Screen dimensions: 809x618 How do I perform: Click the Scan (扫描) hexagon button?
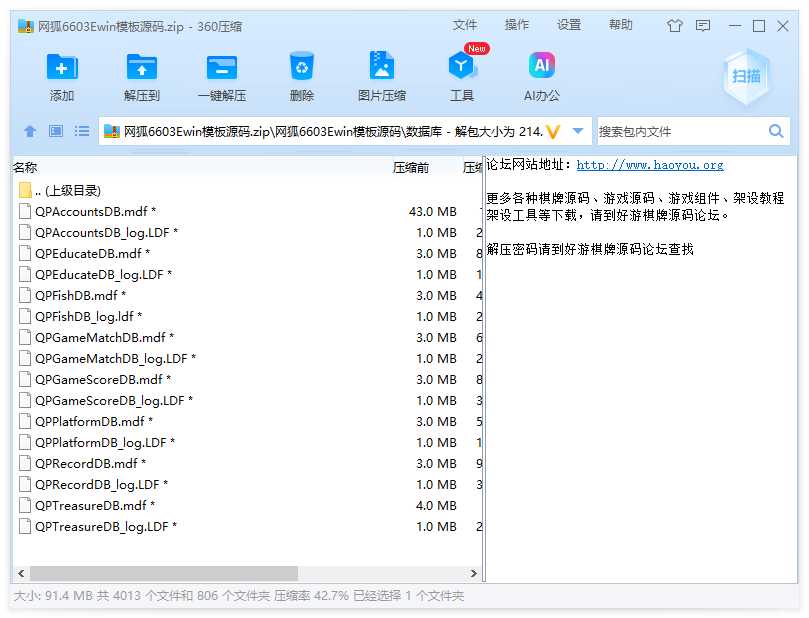[x=746, y=76]
